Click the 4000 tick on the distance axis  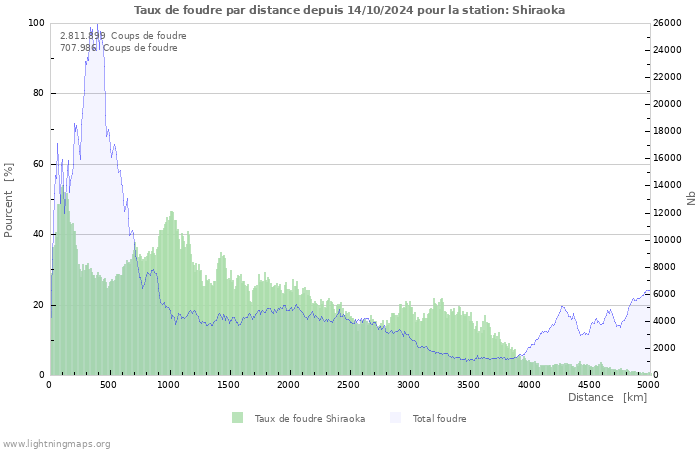click(x=529, y=384)
